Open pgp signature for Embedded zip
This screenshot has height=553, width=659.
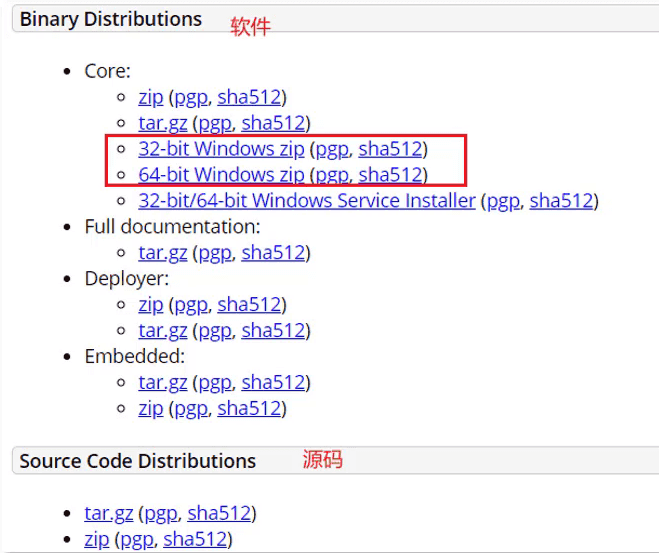(191, 409)
